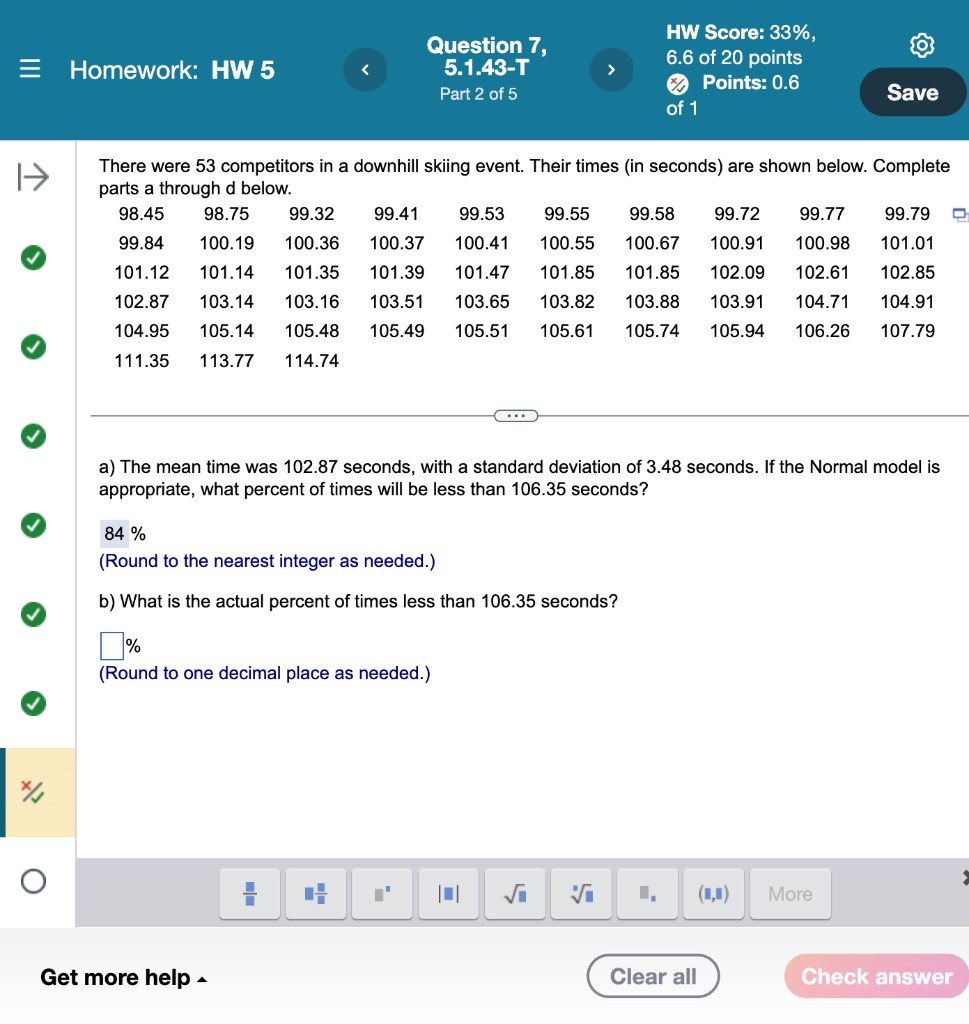Click the note 'Round to one decimal place as needed'
The image size is (969, 1024).
coord(264,673)
